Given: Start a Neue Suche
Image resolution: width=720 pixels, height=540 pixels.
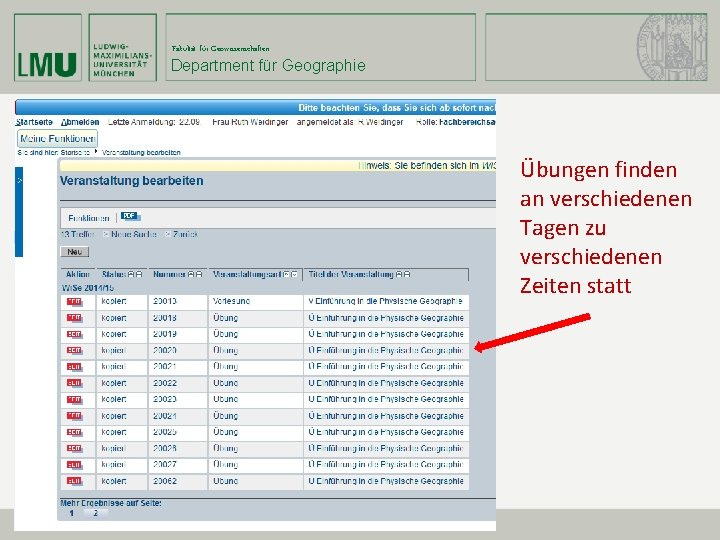Looking at the screenshot, I should pyautogui.click(x=133, y=234).
